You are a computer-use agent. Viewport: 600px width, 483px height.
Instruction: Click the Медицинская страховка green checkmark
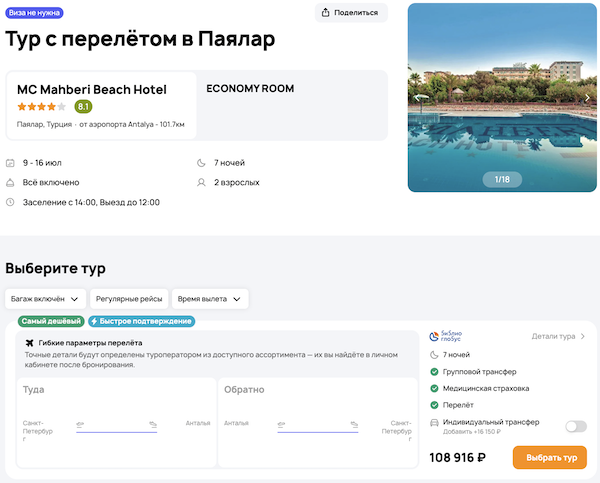coord(434,388)
